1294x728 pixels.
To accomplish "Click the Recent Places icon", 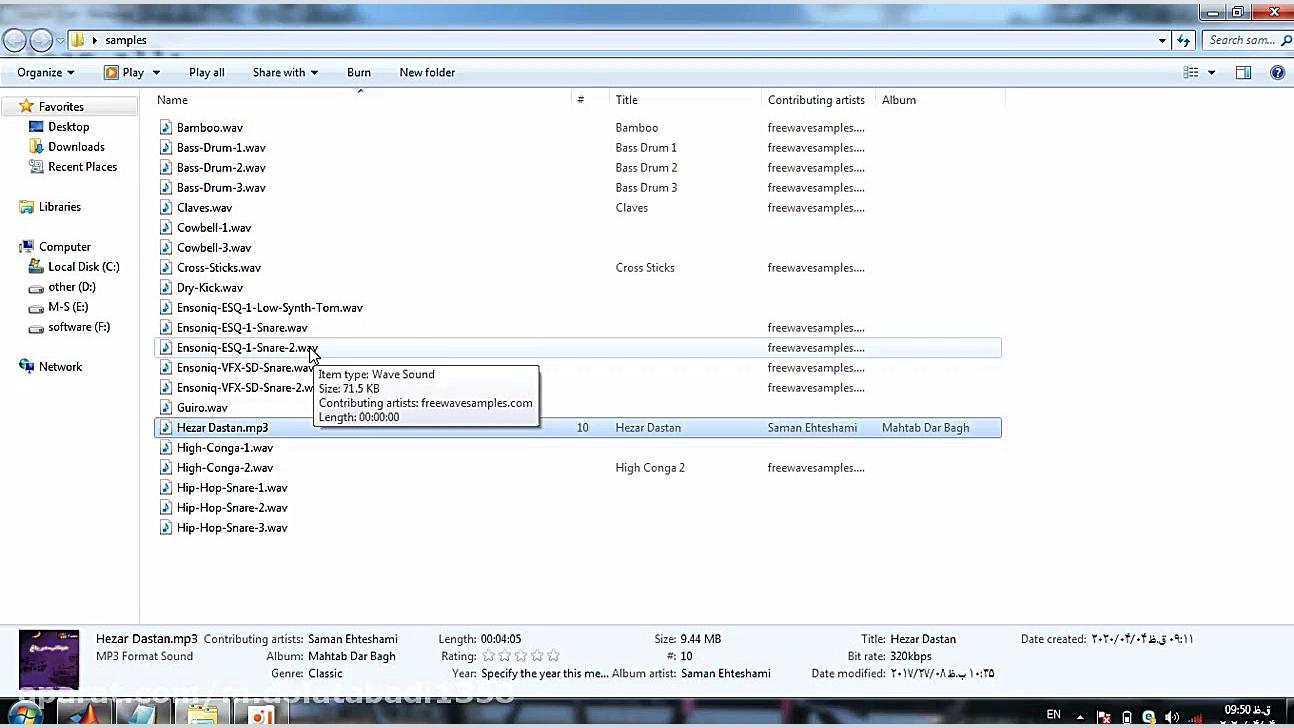I will click(x=36, y=167).
